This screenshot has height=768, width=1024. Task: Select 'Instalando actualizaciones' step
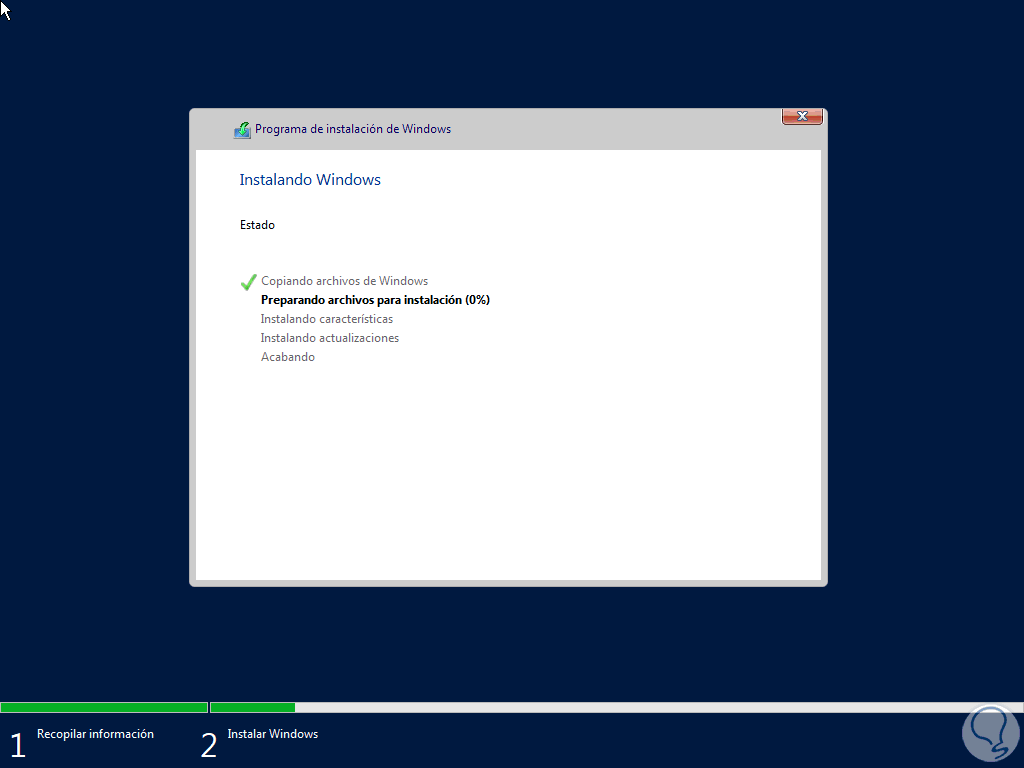[x=330, y=338]
